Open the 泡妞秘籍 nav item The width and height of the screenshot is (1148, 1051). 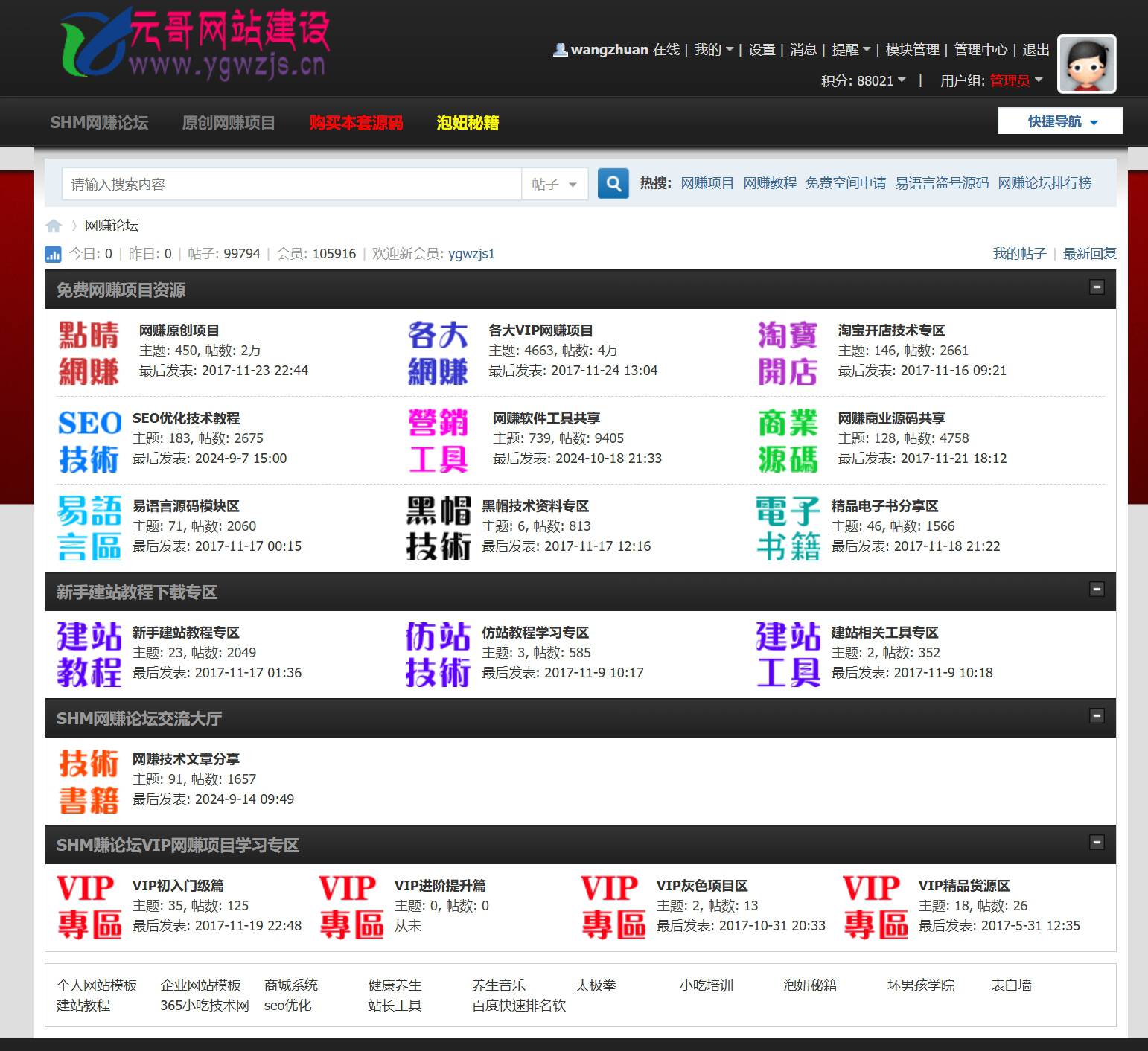click(468, 123)
